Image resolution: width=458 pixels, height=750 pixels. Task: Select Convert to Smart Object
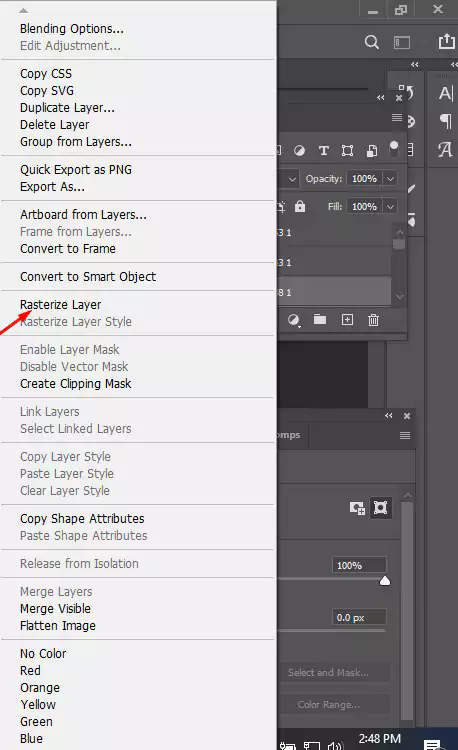88,276
